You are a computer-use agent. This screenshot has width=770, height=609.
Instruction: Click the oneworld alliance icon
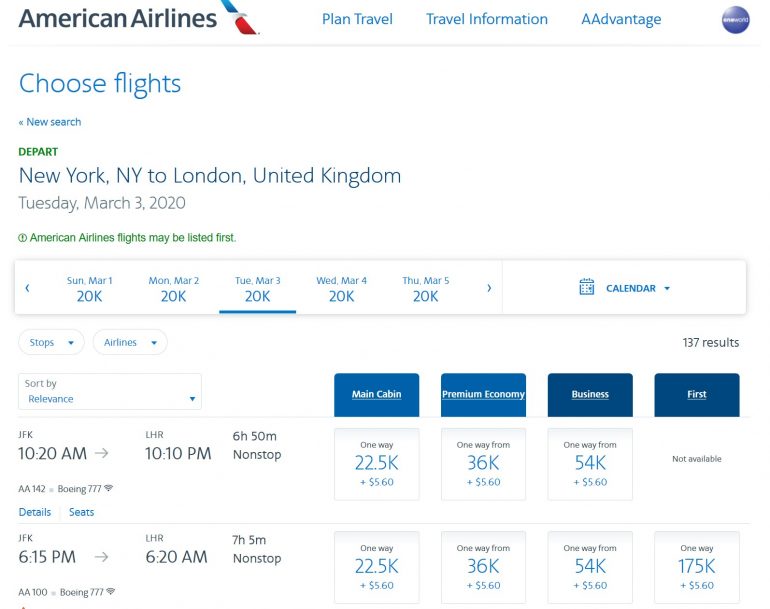point(735,20)
